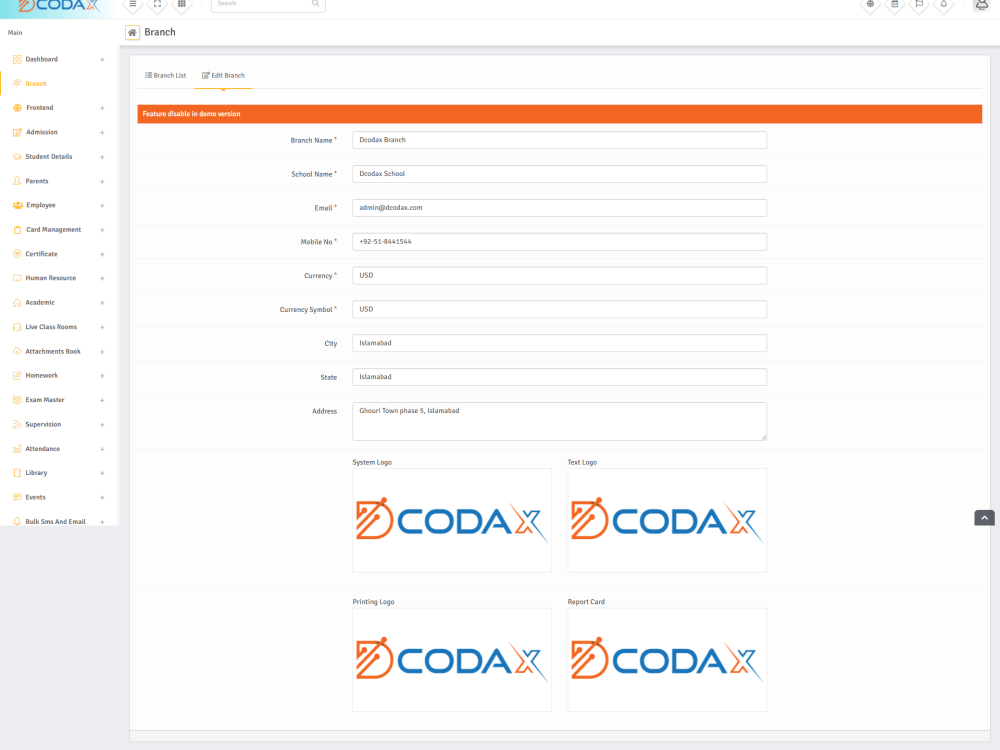The image size is (1000, 750).
Task: Click the Academic house icon
Action: pyautogui.click(x=17, y=302)
